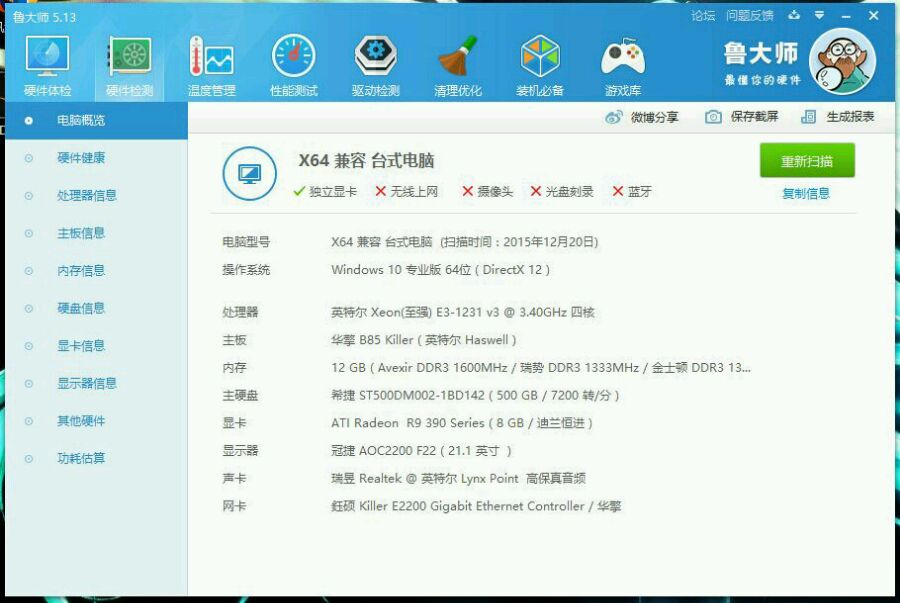
Task: Open the skin/theme icon in title bar
Action: (x=794, y=15)
